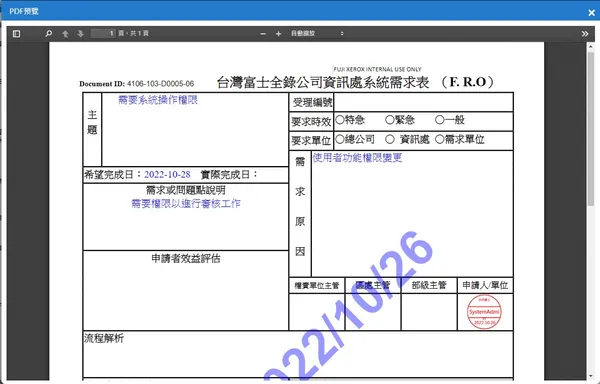Select the 需求單位 radio button
This screenshot has width=600, height=384.
tap(439, 140)
